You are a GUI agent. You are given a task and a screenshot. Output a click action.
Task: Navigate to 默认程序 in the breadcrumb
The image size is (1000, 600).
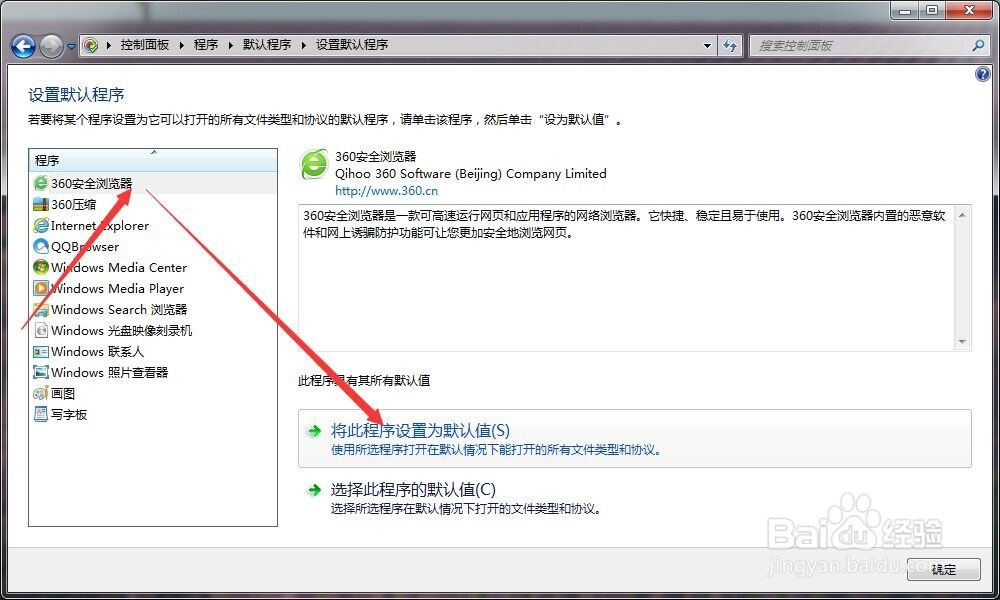257,45
